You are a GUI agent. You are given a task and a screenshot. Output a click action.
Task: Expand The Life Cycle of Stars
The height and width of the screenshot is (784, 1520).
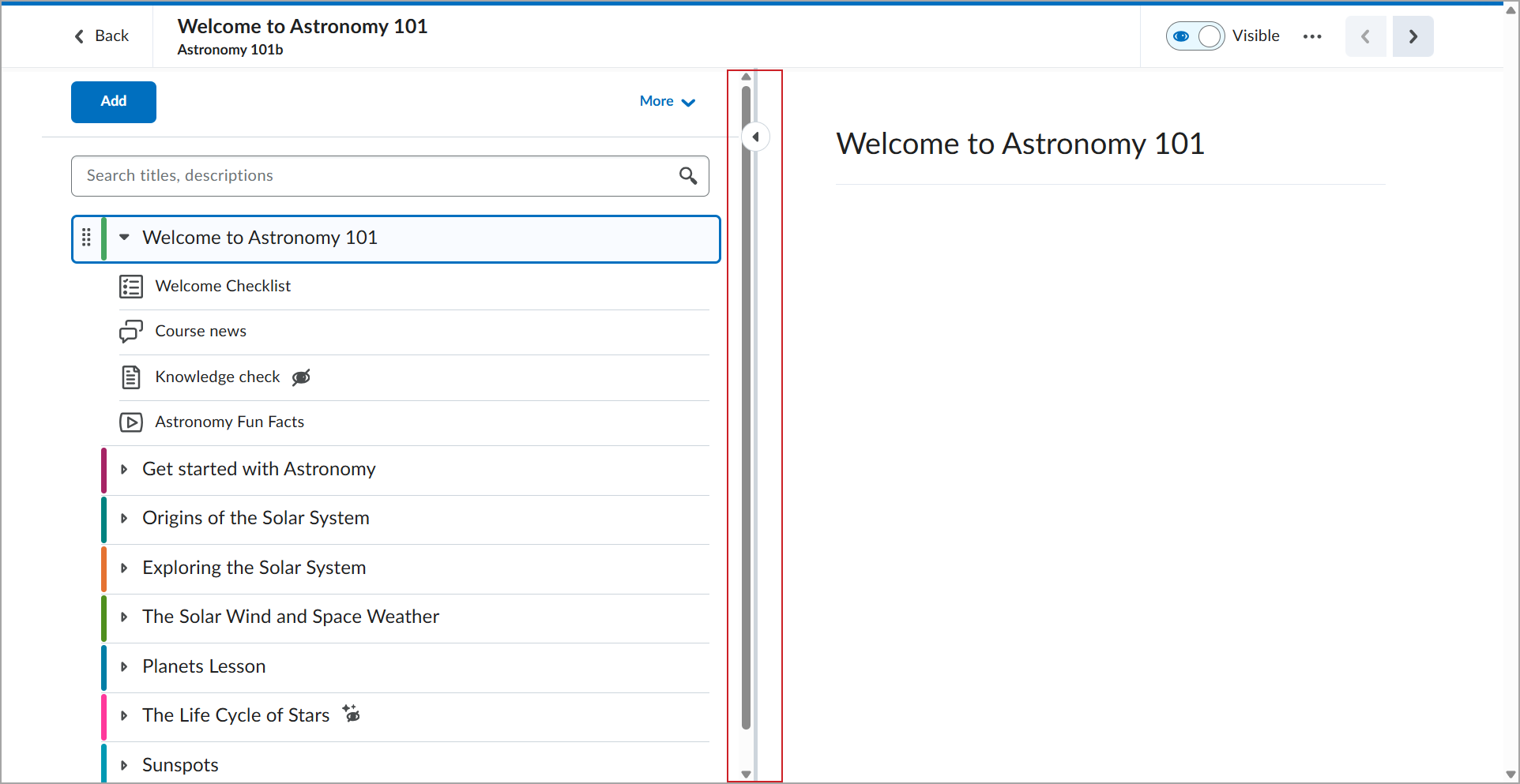pos(124,716)
